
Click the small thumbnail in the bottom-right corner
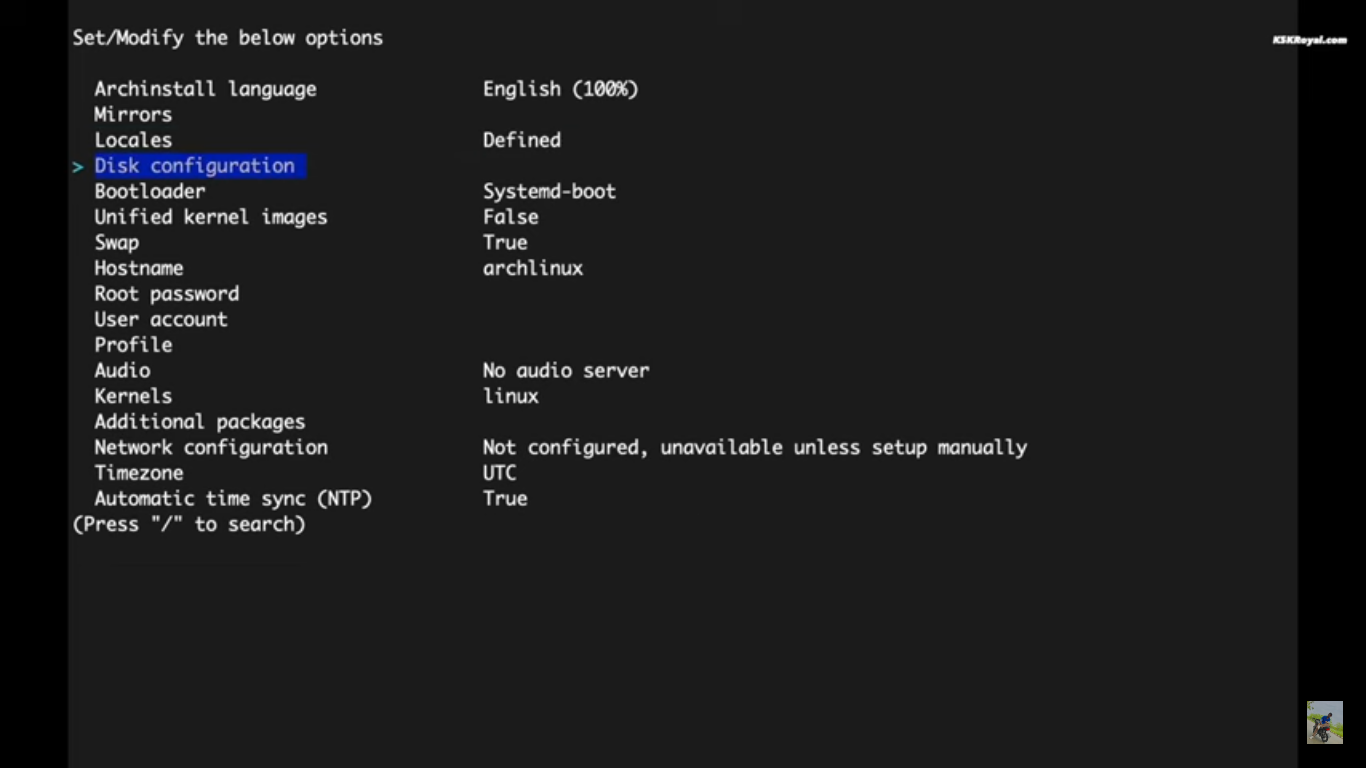pos(1324,721)
